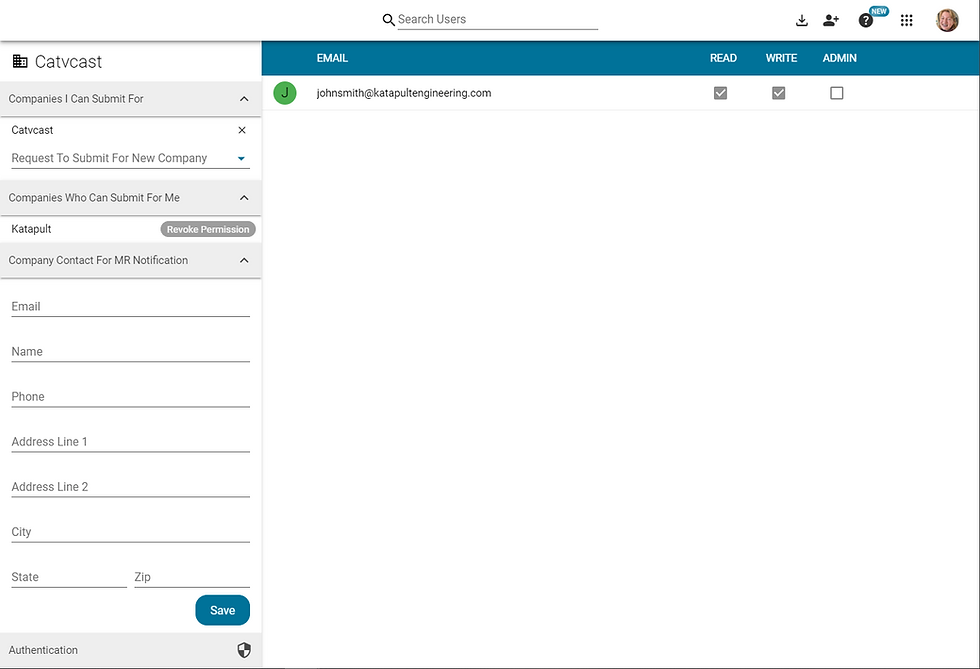Screen dimensions: 980x669
Task: Open the help question mark icon
Action: tap(866, 21)
